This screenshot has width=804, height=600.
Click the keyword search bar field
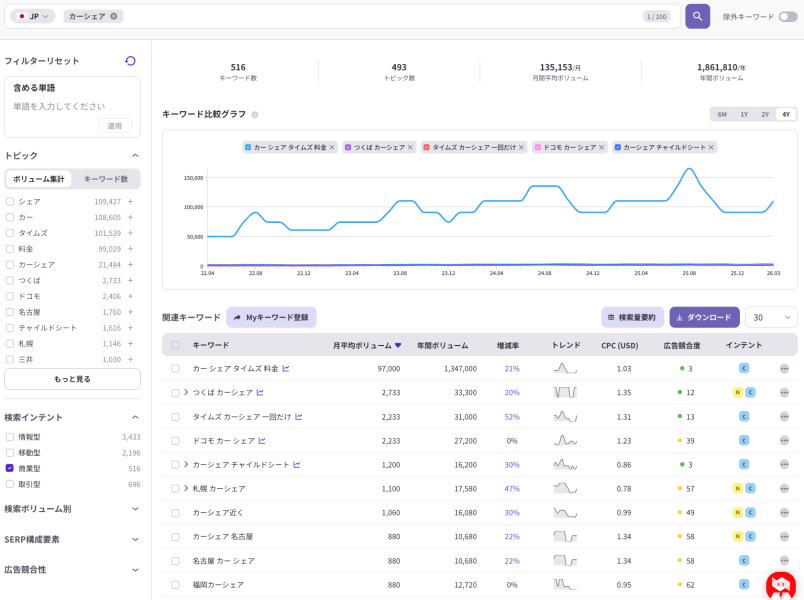pyautogui.click(x=343, y=16)
